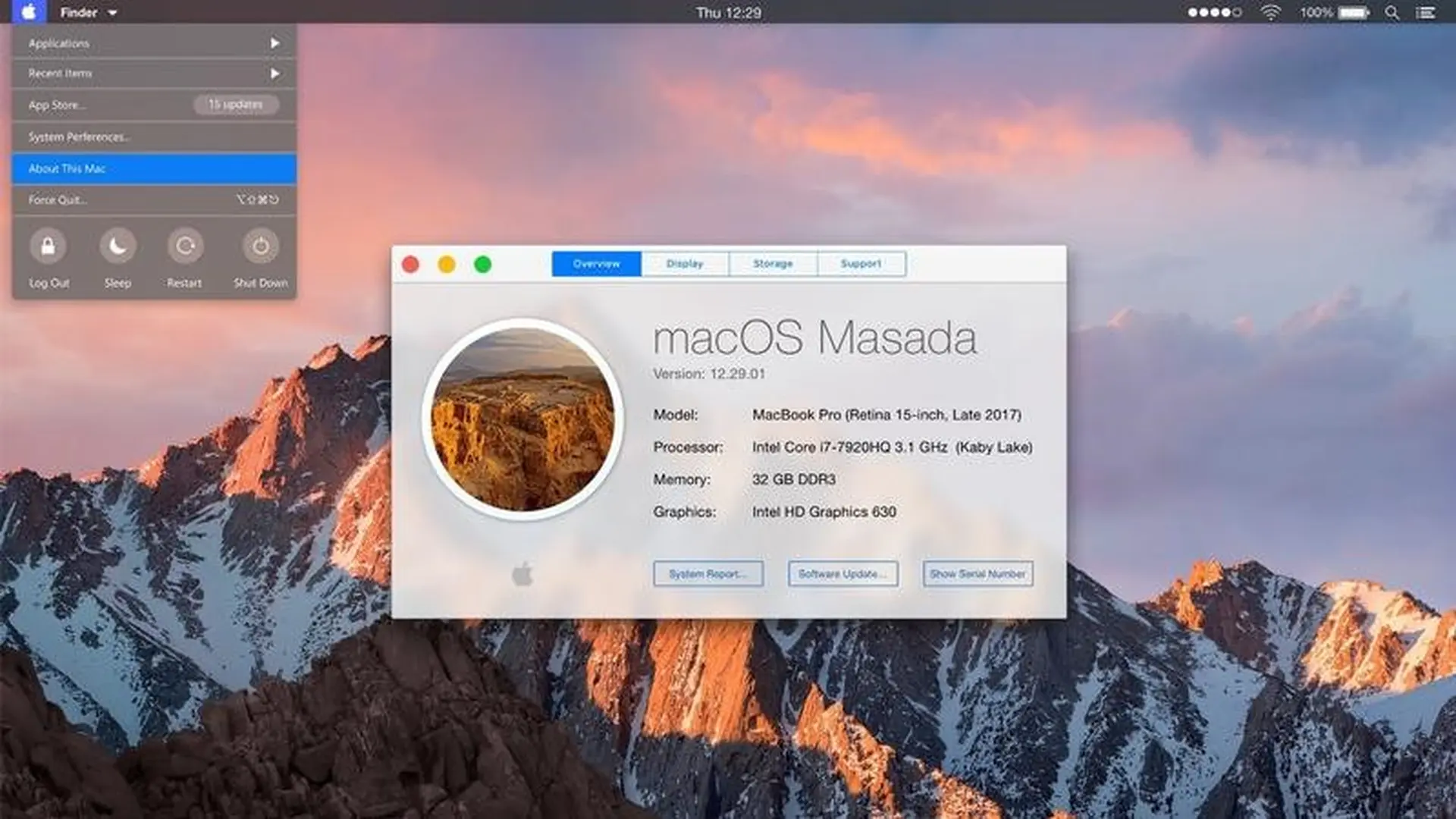Switch to the Support tab
This screenshot has width=1456, height=819.
861,264
